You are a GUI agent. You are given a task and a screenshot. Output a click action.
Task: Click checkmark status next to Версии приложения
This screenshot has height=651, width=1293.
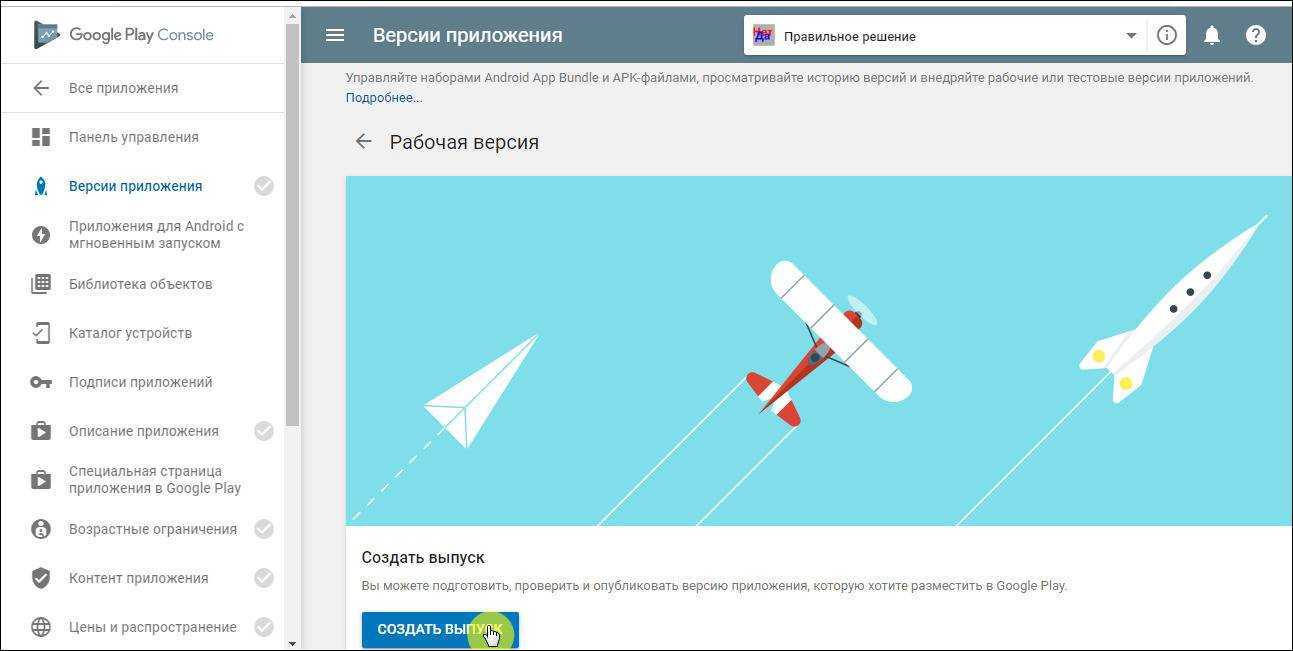click(x=264, y=186)
